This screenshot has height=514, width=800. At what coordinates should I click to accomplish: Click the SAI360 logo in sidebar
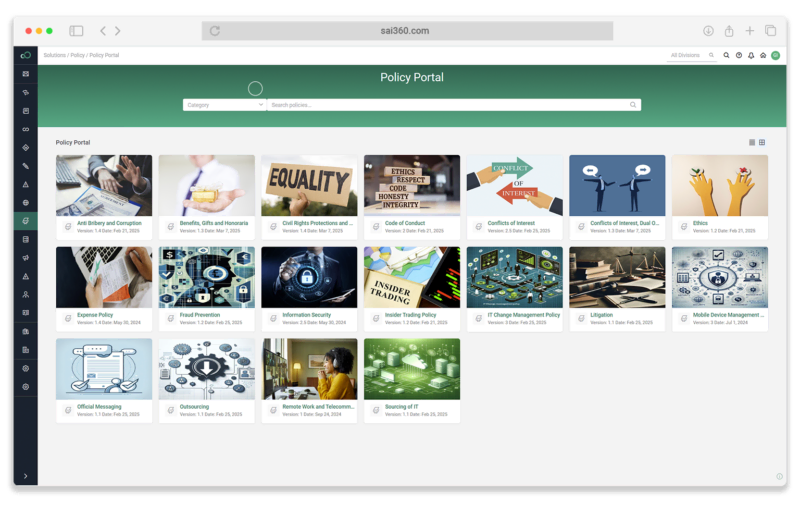coord(26,55)
